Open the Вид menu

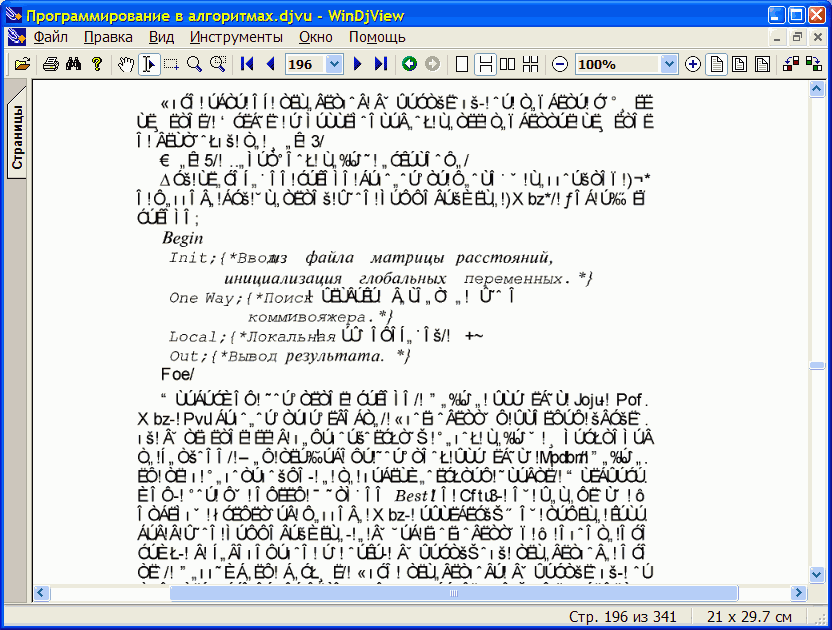click(x=161, y=37)
